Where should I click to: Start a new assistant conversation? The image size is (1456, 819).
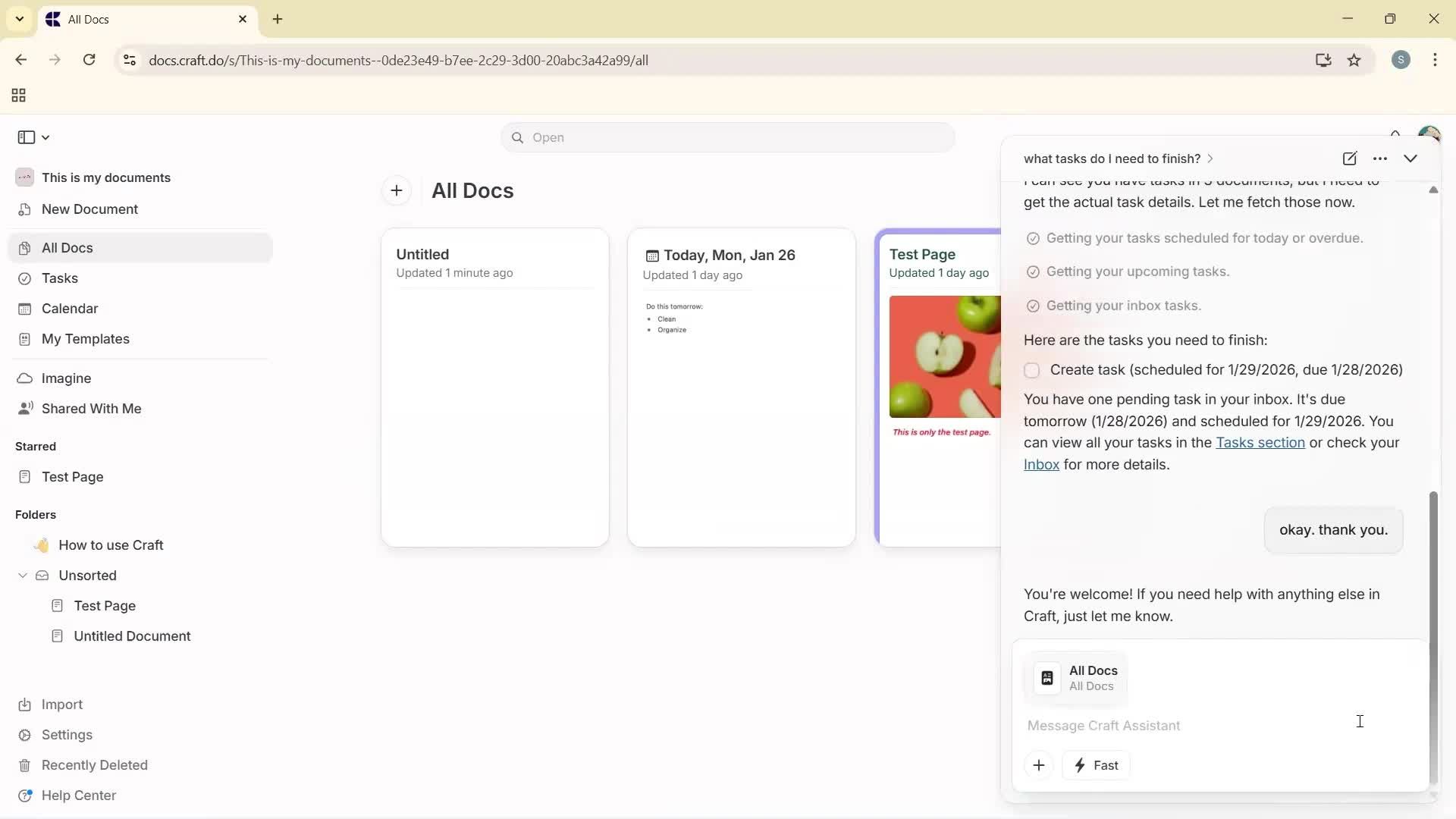[1351, 158]
